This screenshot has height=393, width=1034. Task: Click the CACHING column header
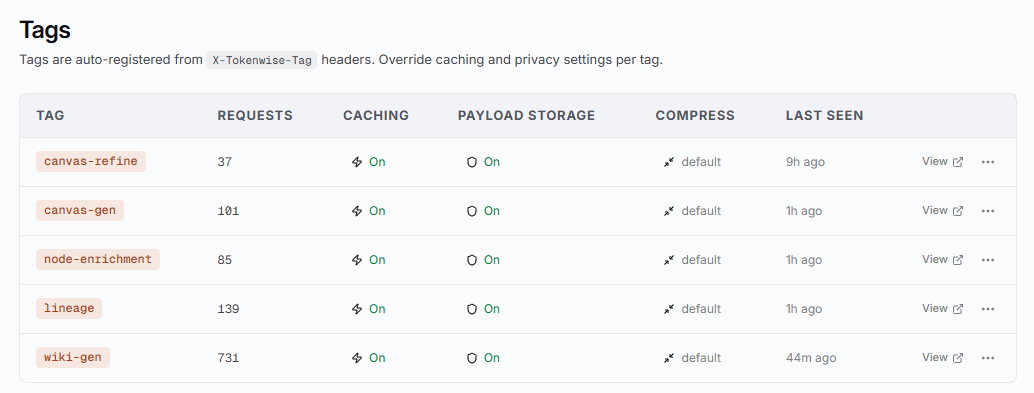pos(376,115)
